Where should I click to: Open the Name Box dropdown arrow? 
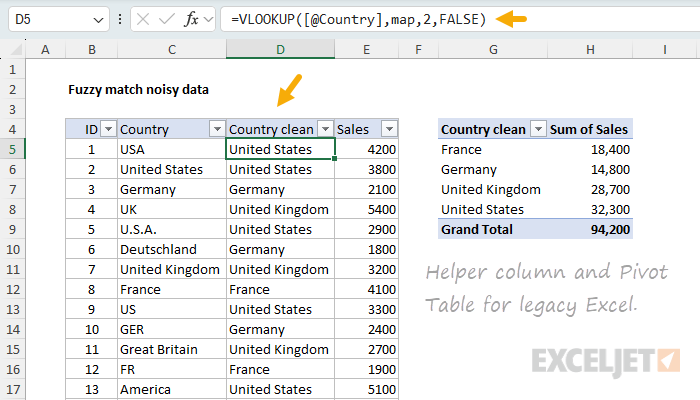coord(98,20)
